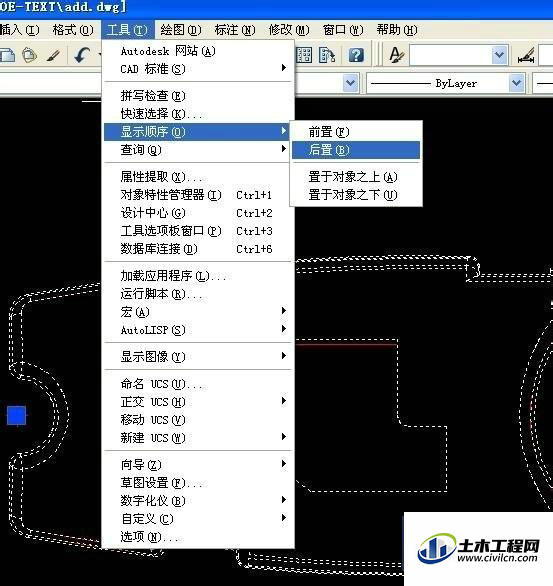Choose 选项 menu item
Image resolution: width=553 pixels, height=586 pixels.
[x=197, y=537]
